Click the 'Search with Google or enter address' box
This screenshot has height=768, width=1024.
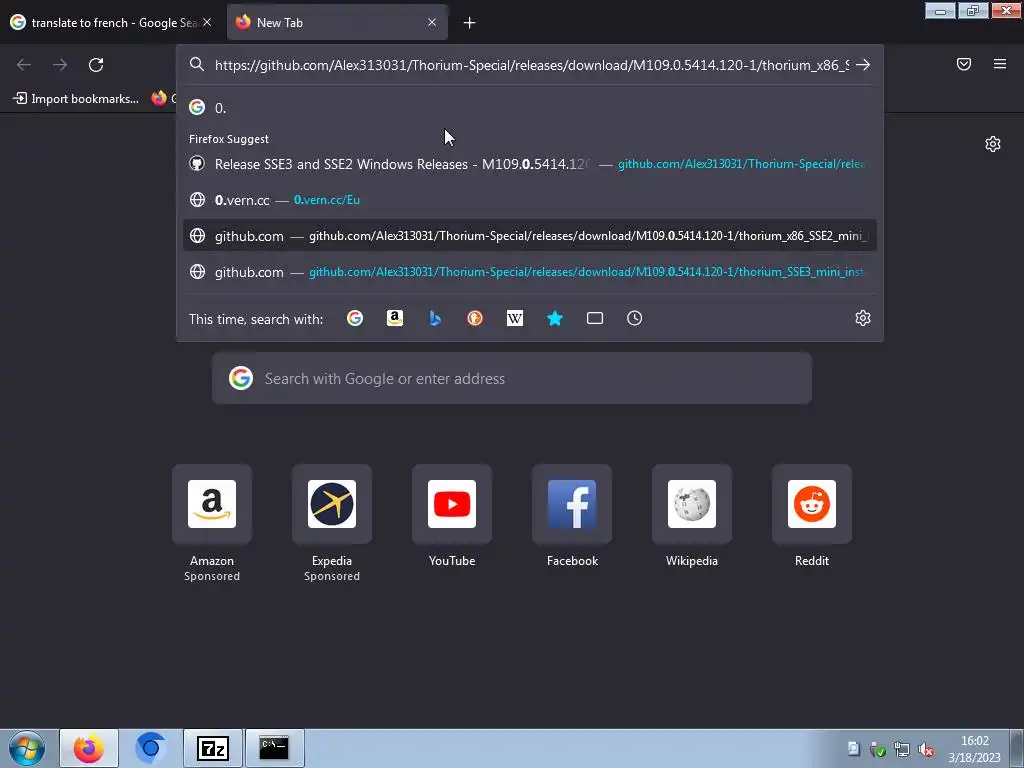[x=512, y=379]
